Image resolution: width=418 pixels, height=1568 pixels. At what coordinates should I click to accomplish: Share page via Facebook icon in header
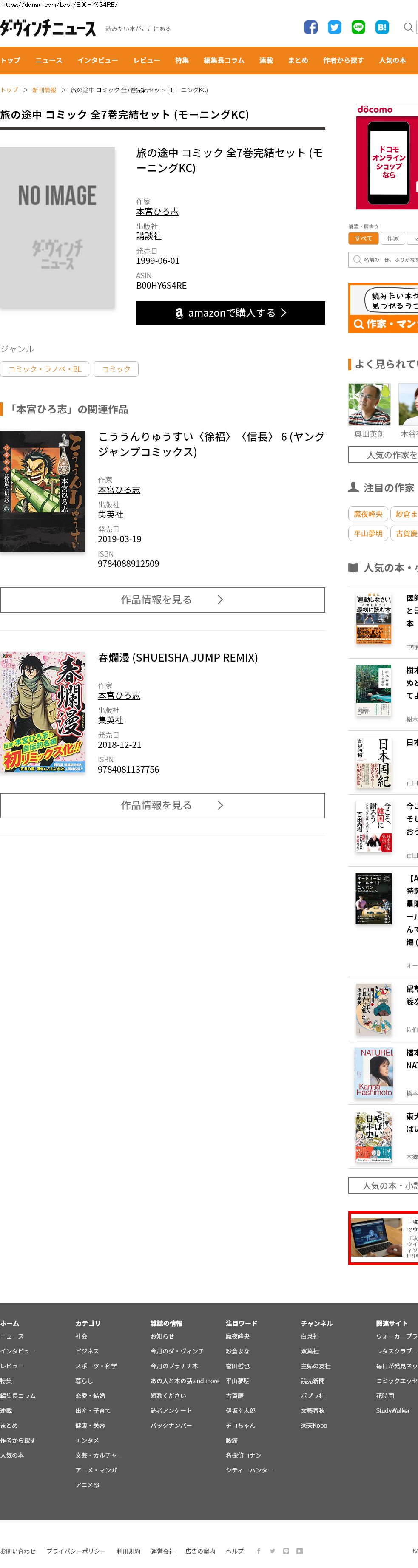[311, 27]
